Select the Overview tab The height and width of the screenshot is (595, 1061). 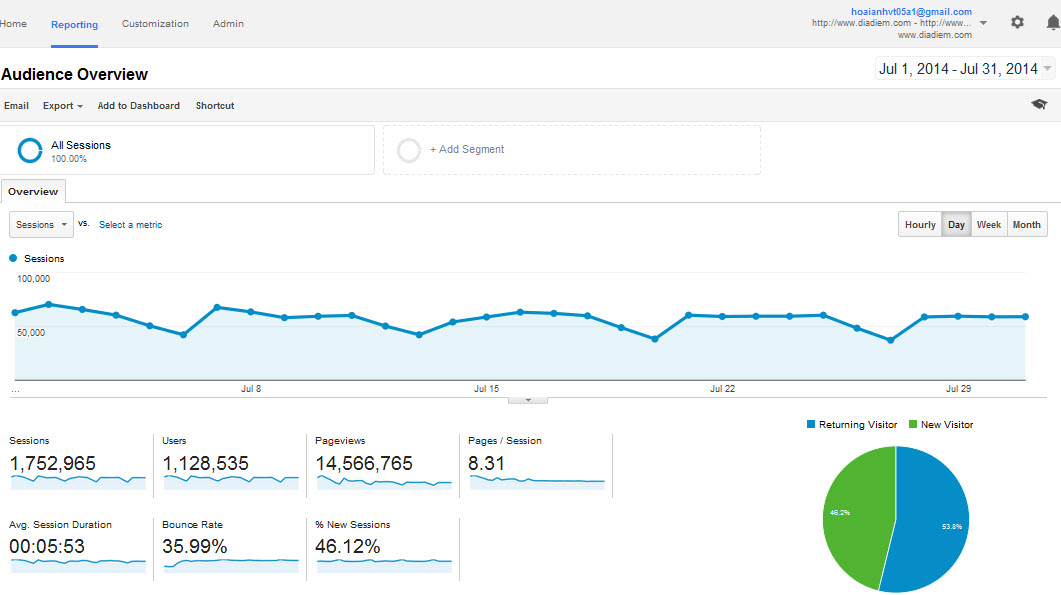click(33, 191)
